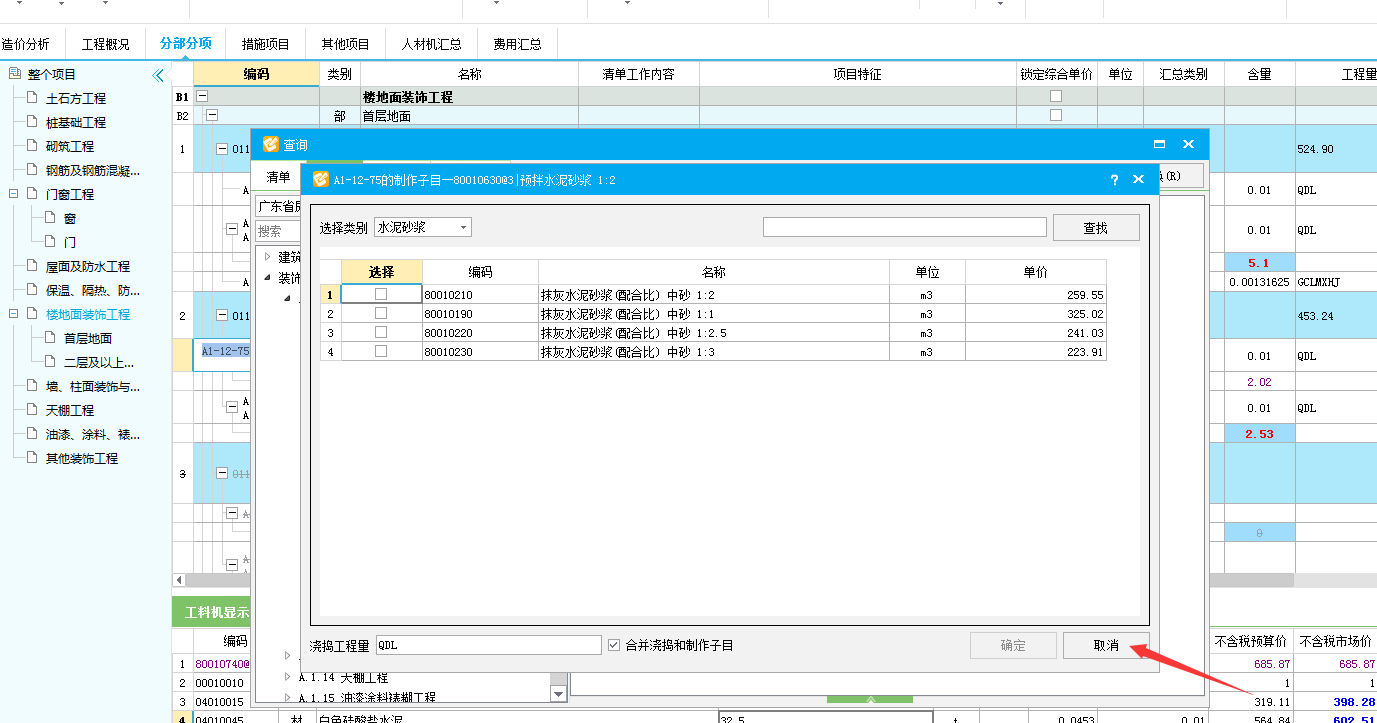1377x723 pixels.
Task: Collapse item 2 row starting with 011
Action: 222,316
